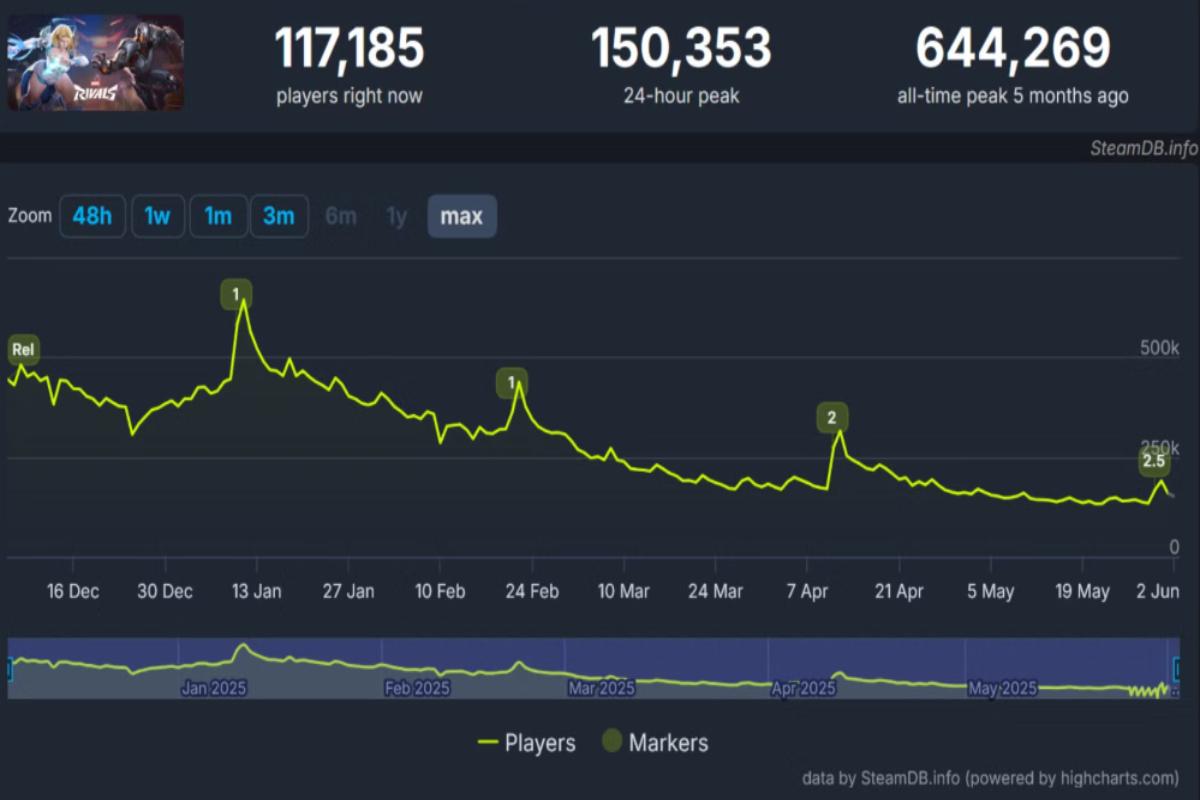The image size is (1200, 800).
Task: Open marker 1 near 13 Jan peak
Action: coord(236,294)
